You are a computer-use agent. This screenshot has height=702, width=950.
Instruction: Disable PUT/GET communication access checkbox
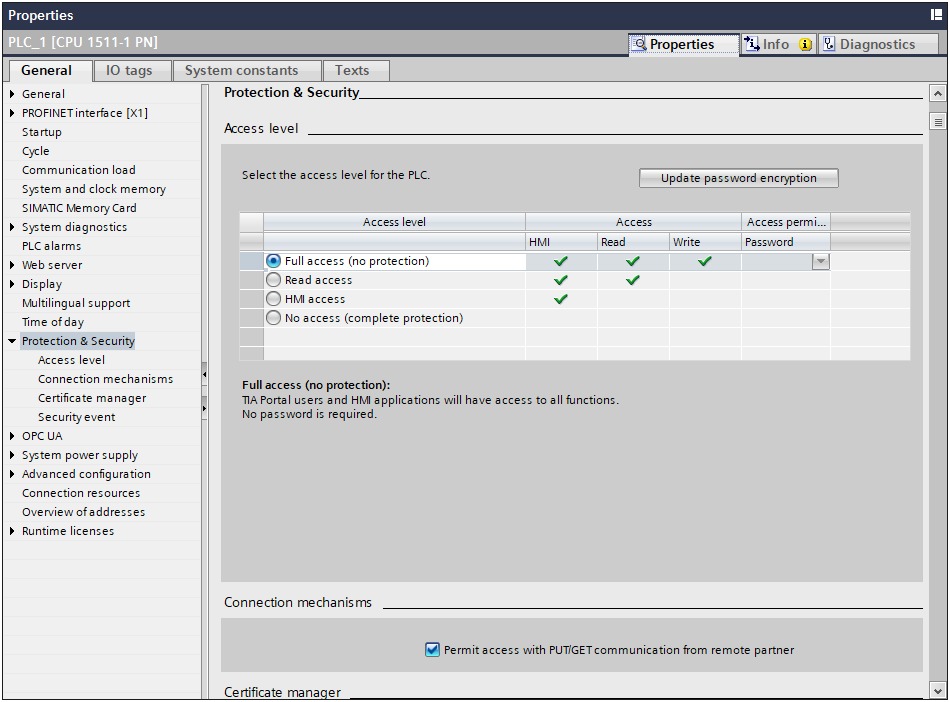[432, 650]
